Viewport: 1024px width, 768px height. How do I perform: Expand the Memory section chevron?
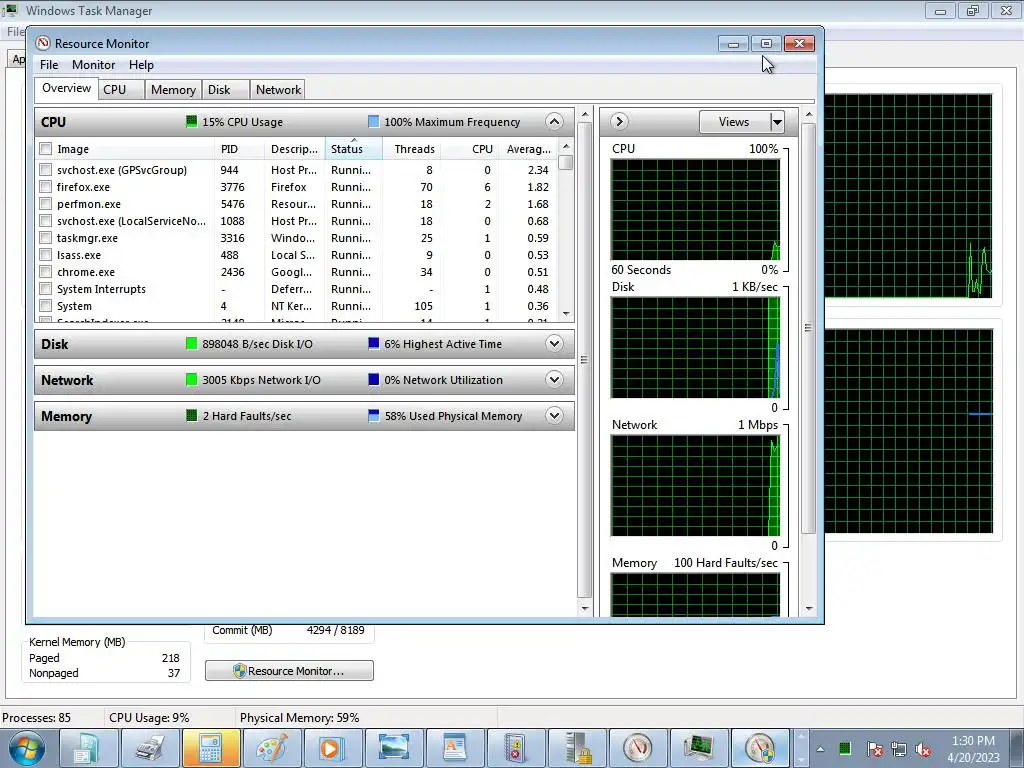click(x=554, y=415)
